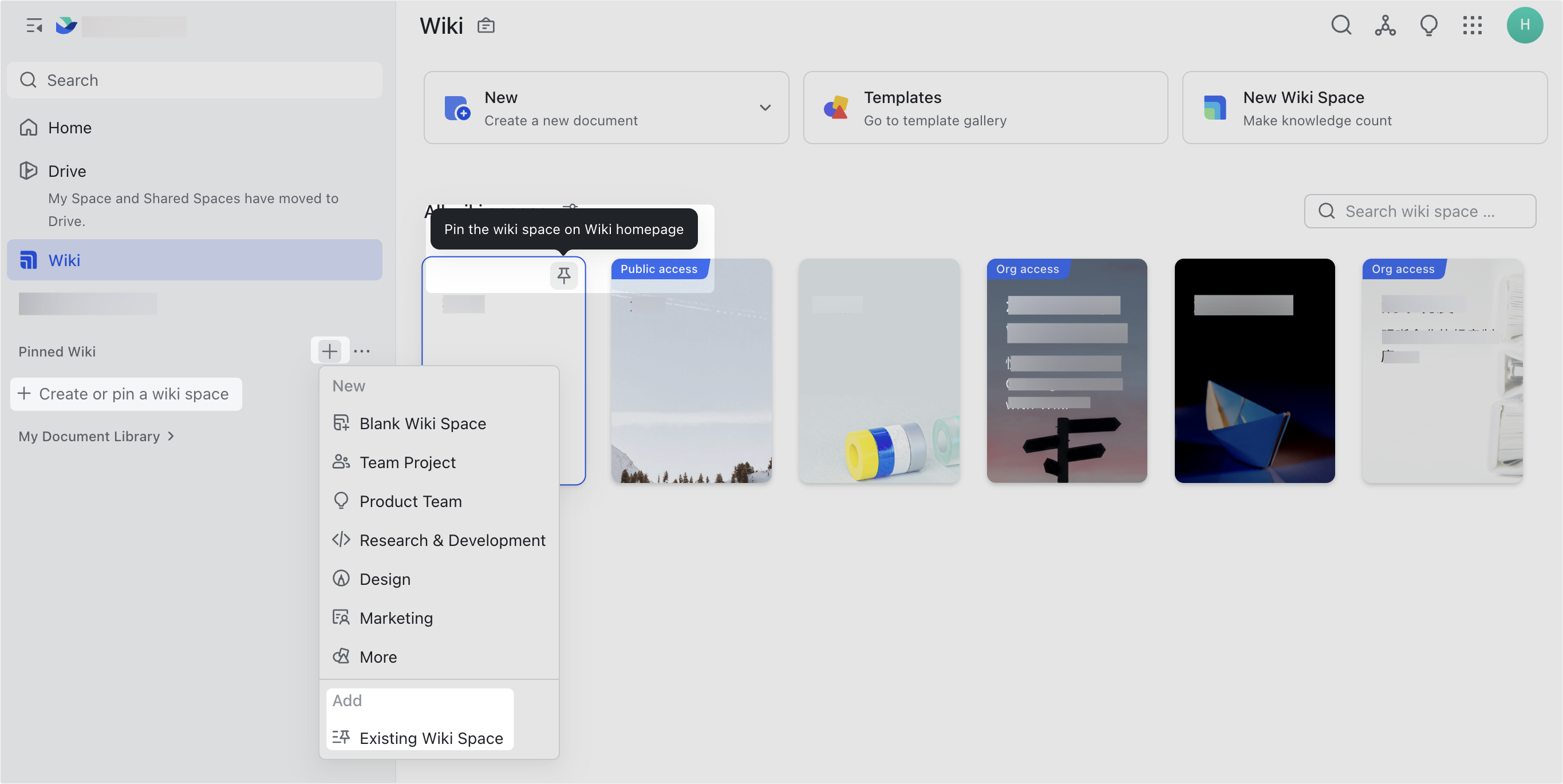Image resolution: width=1563 pixels, height=784 pixels.
Task: Choose Research & Development template
Action: click(x=439, y=540)
